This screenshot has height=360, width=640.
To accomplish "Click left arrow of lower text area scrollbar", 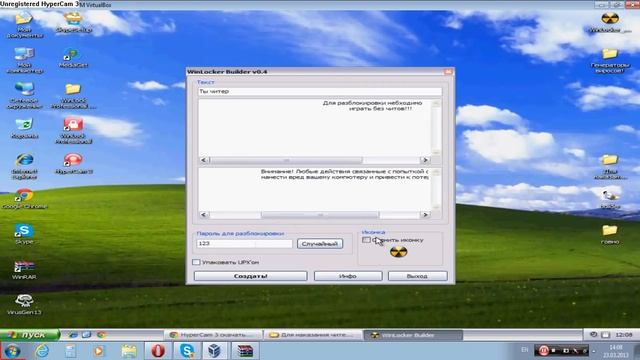I will click(x=204, y=215).
